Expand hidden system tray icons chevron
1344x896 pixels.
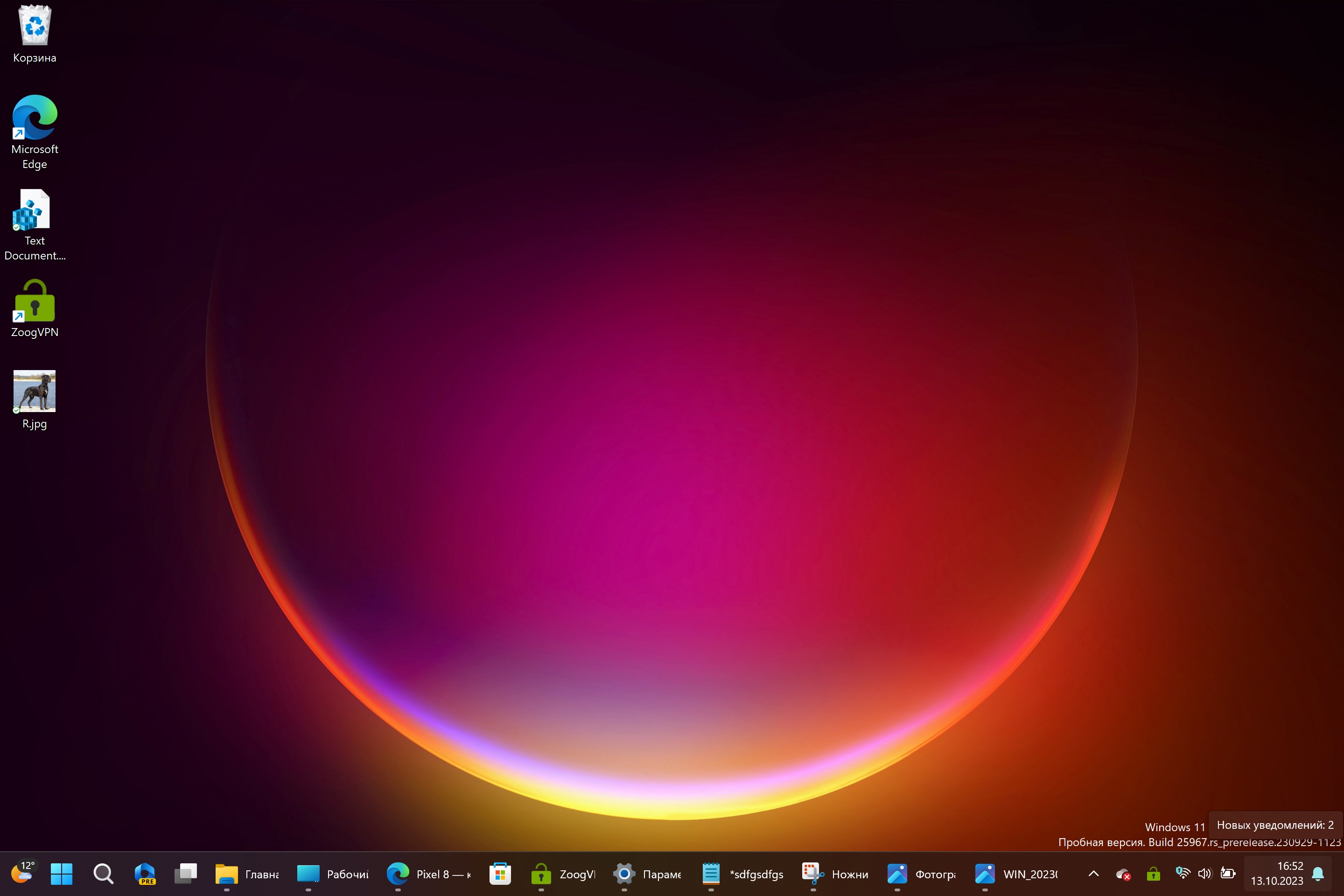(1093, 874)
